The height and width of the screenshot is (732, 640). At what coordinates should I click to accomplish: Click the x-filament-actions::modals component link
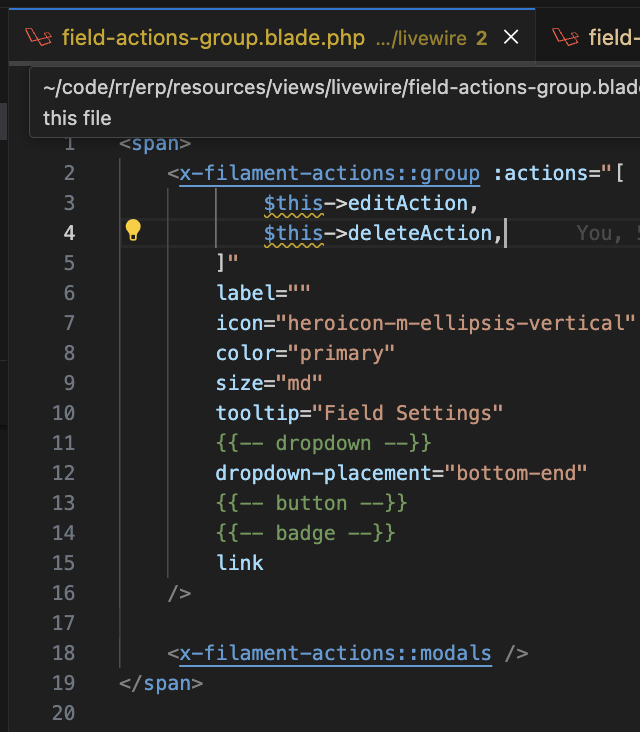click(x=335, y=653)
